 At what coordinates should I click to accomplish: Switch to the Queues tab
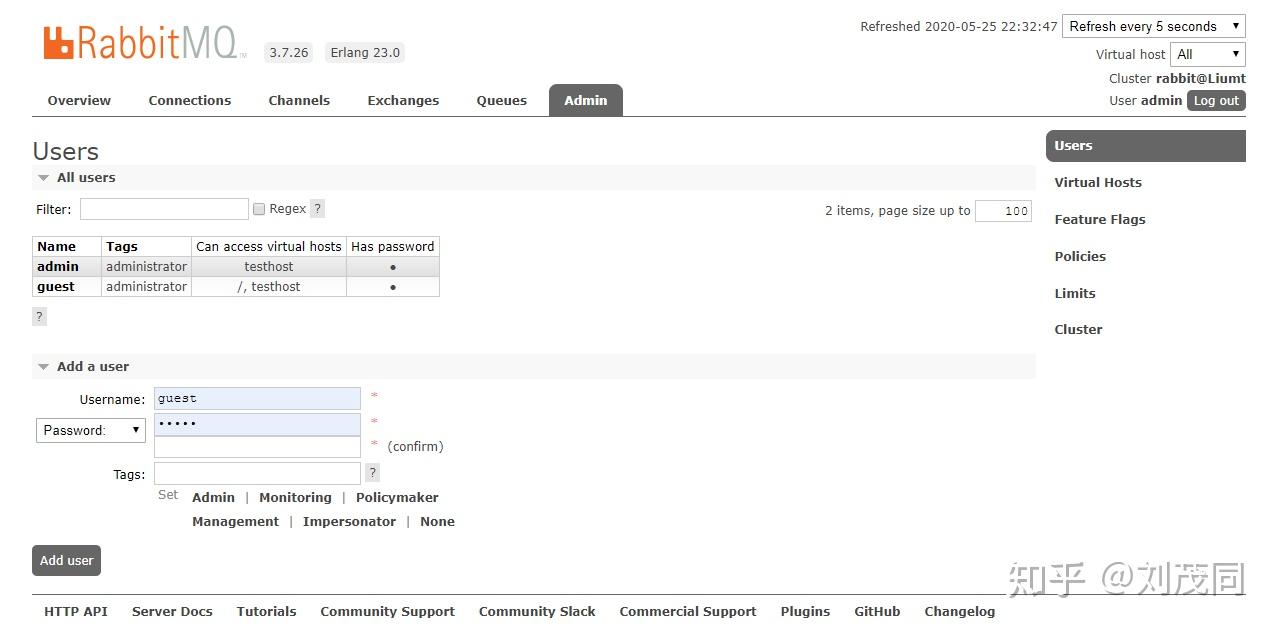click(x=501, y=100)
